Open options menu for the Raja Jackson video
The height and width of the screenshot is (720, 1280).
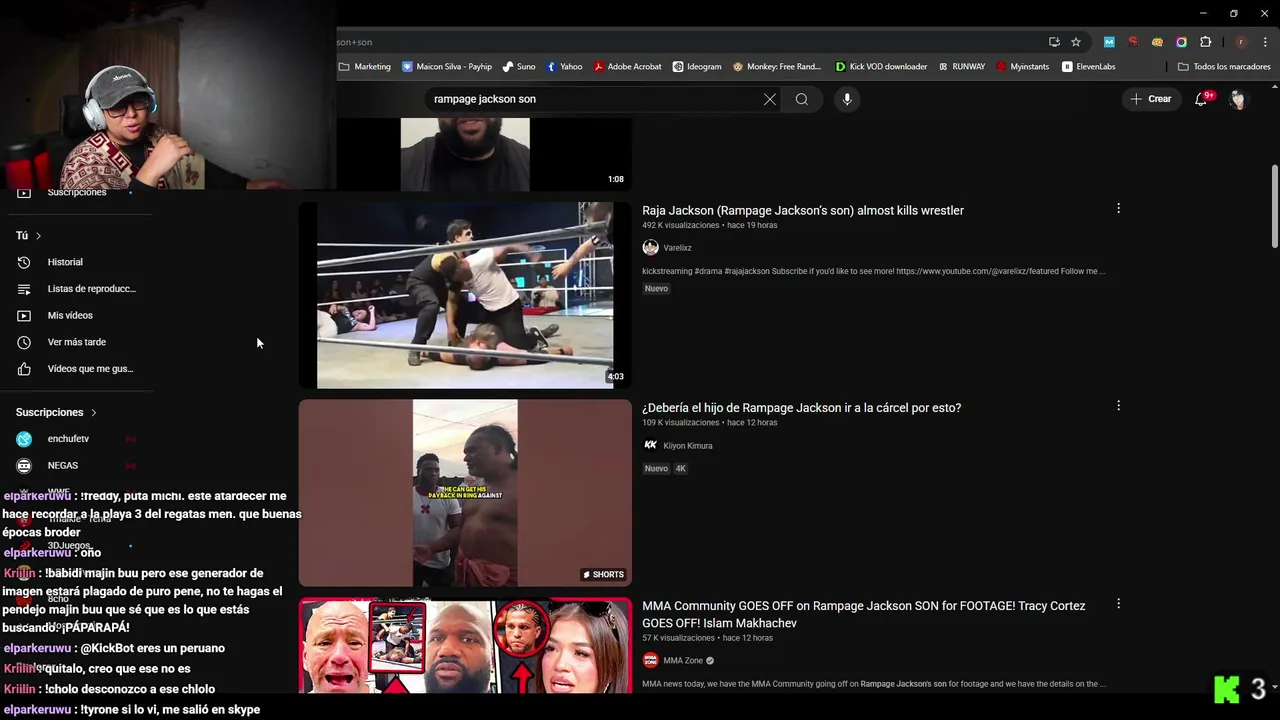click(x=1118, y=208)
